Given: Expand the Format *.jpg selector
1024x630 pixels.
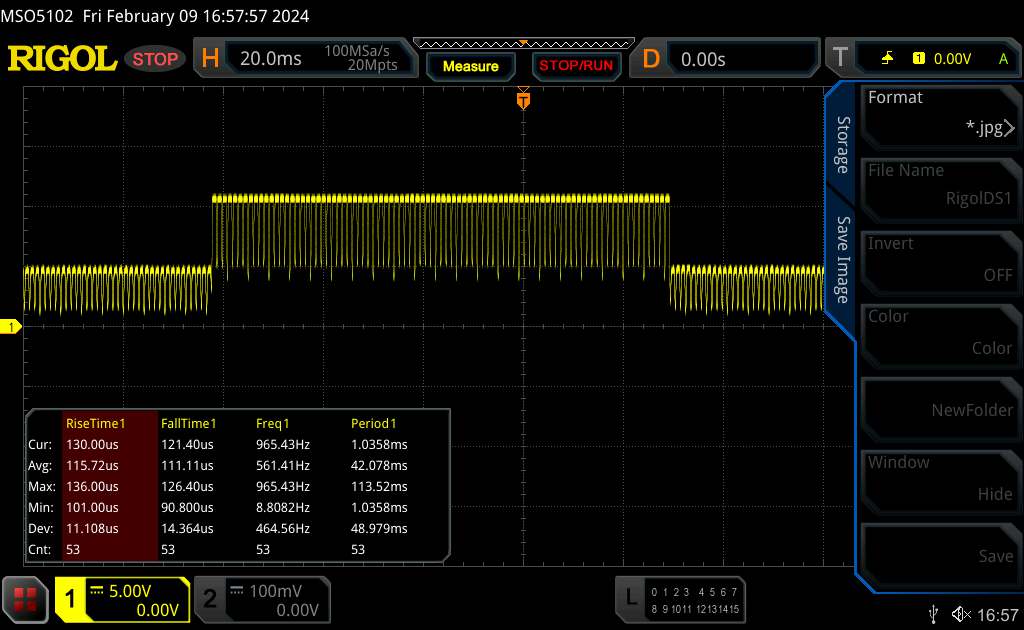Looking at the screenshot, I should (939, 113).
